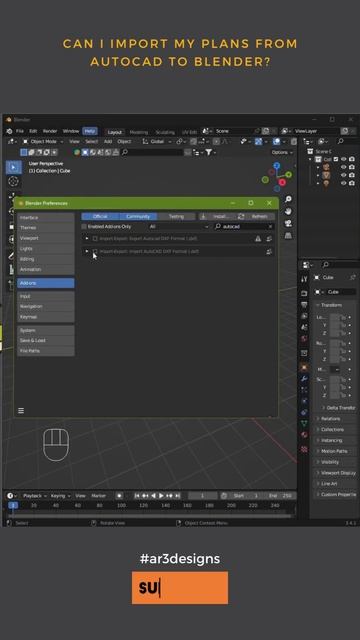Viewport: 360px width, 640px height.
Task: Click the blue playhead on the timeline
Action: (13, 506)
